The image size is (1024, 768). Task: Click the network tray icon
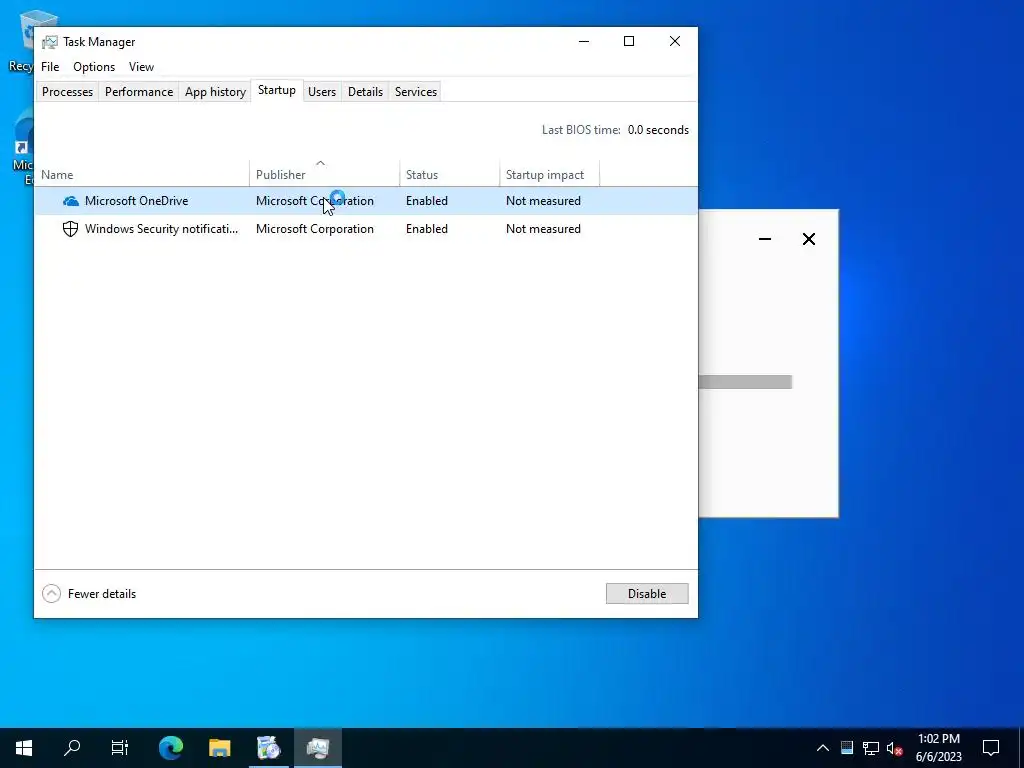(x=871, y=748)
